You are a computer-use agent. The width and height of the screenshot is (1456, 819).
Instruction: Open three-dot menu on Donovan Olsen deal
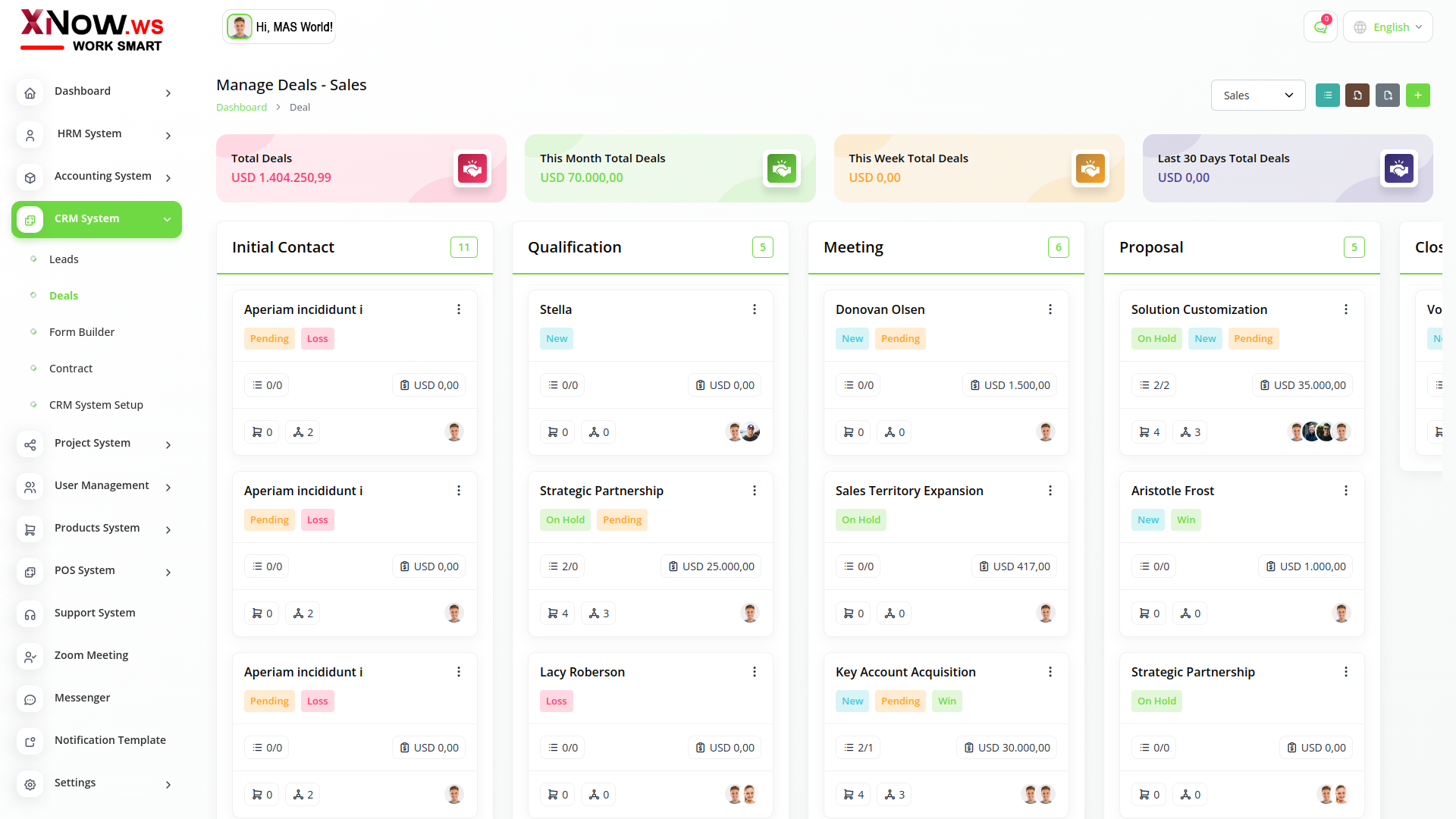1050,309
